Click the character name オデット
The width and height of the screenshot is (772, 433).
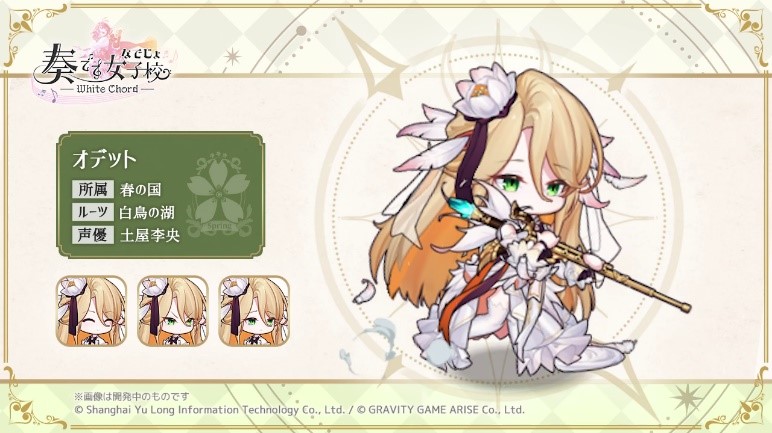coord(104,159)
